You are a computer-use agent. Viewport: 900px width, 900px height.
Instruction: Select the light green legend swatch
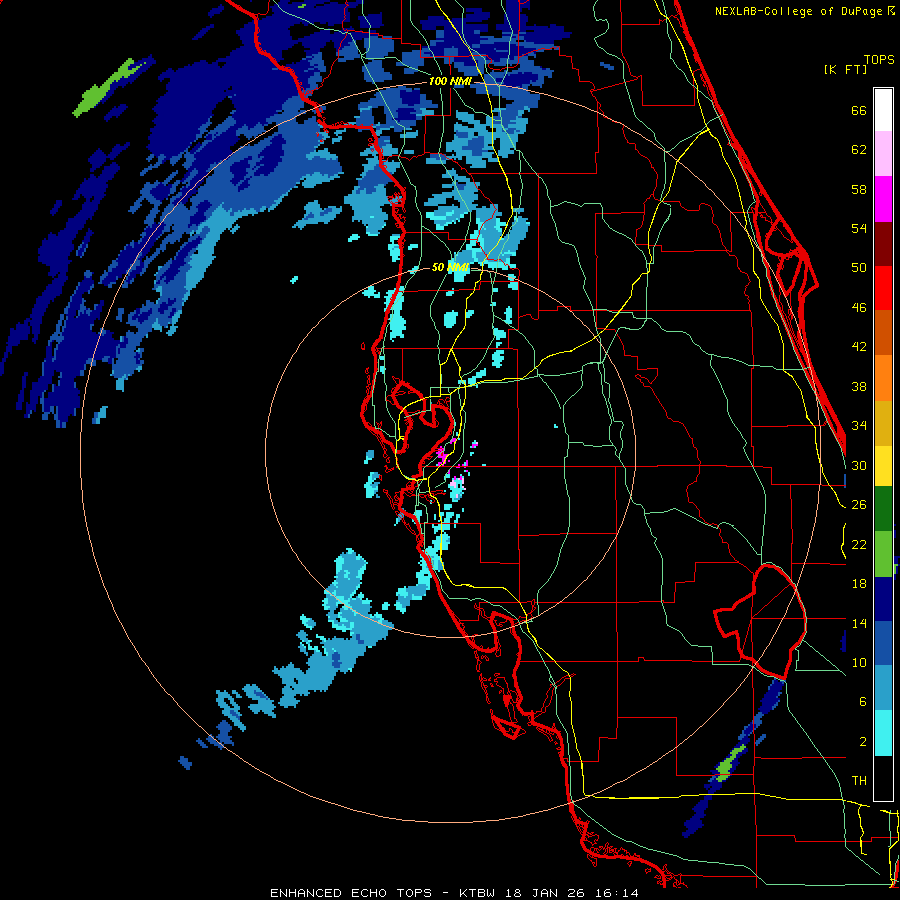coord(883,554)
